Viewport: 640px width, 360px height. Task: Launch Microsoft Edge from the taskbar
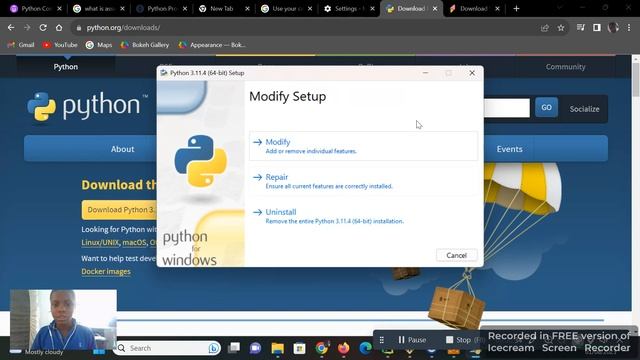(365, 348)
